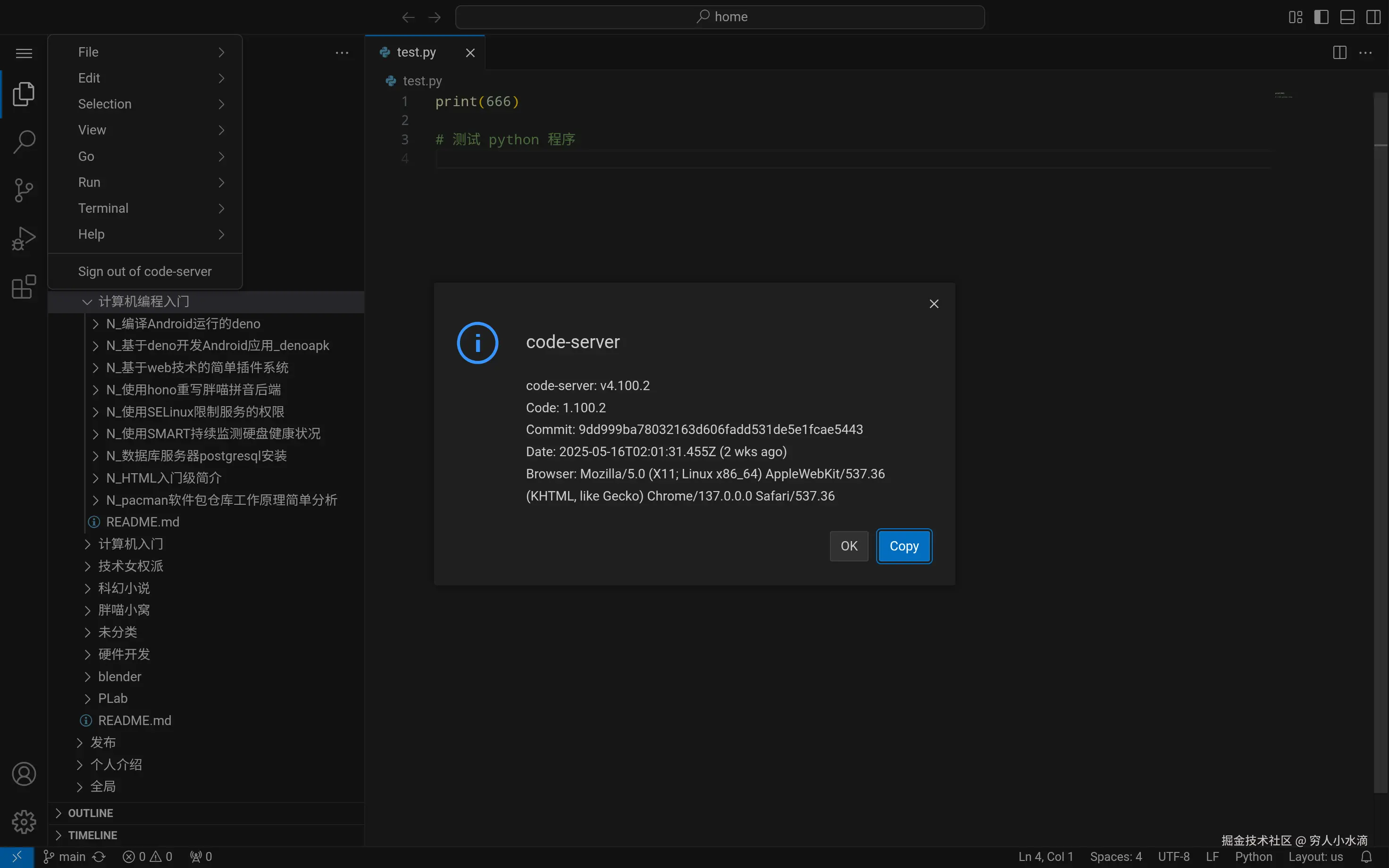Toggle the bottom panel layout button
This screenshot has height=868, width=1389.
point(1347,17)
